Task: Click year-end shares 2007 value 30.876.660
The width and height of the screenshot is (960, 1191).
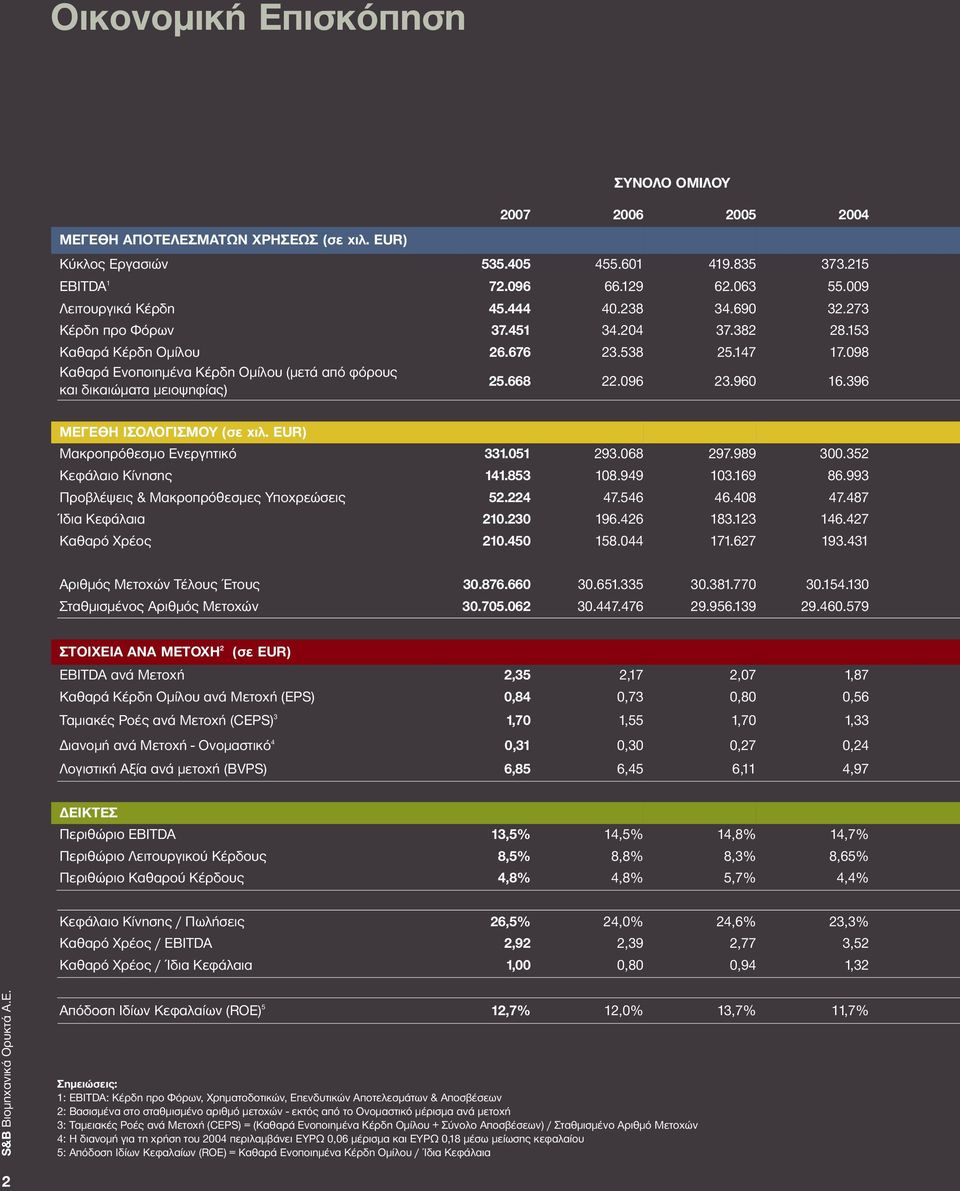Action: (x=497, y=584)
